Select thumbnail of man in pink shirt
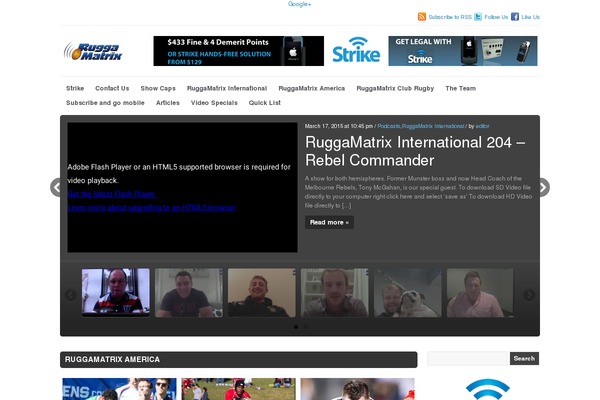The image size is (600, 400). coord(480,293)
